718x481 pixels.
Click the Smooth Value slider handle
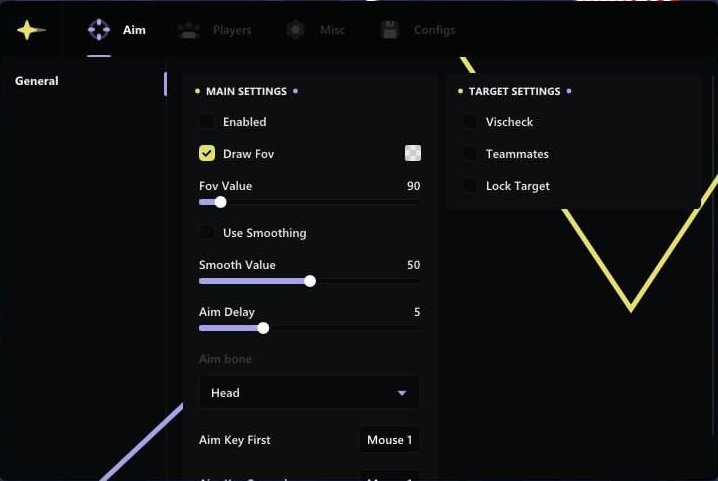tap(310, 281)
